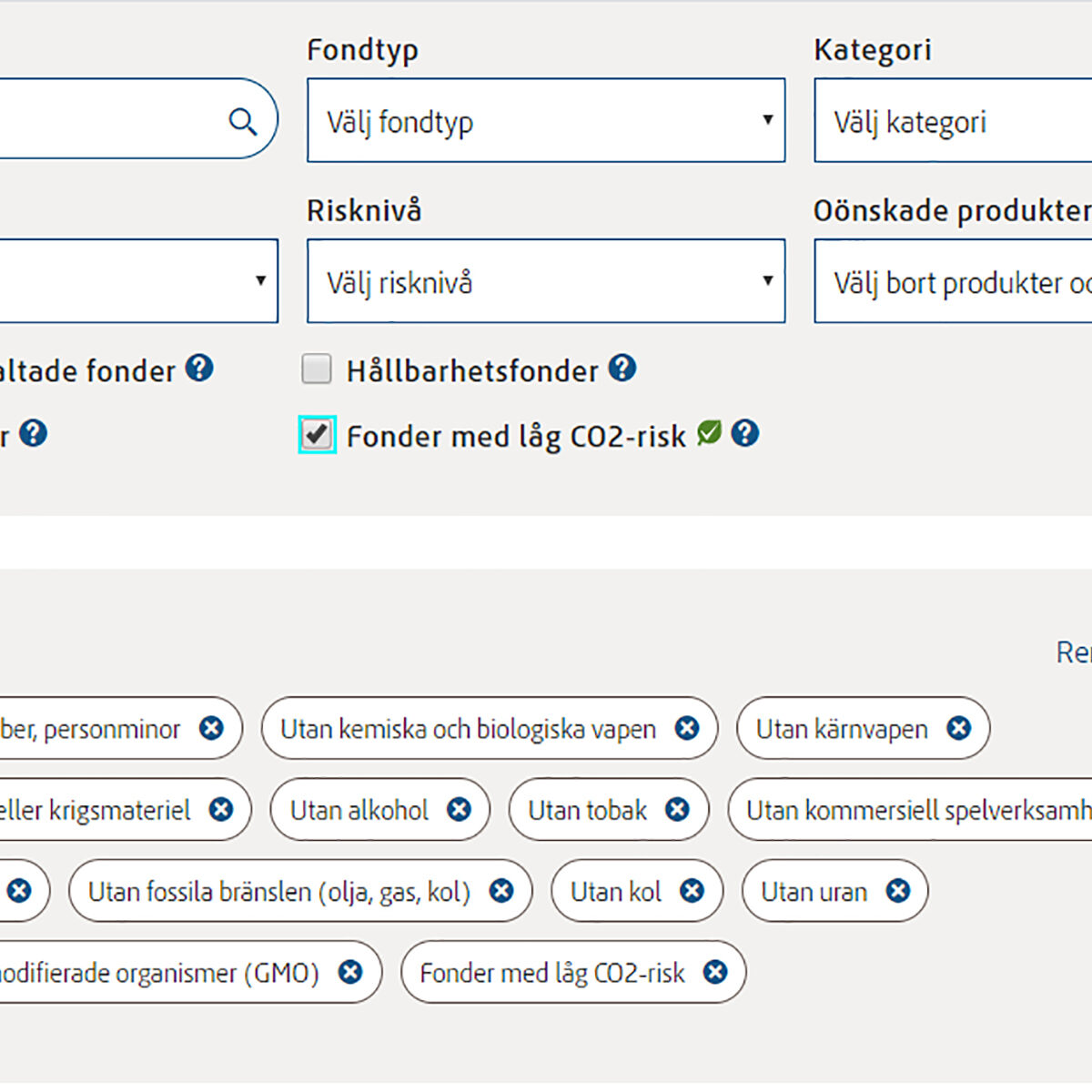Viewport: 1092px width, 1092px height.
Task: Remove the 'Utan kol' filter tag
Action: click(x=692, y=891)
